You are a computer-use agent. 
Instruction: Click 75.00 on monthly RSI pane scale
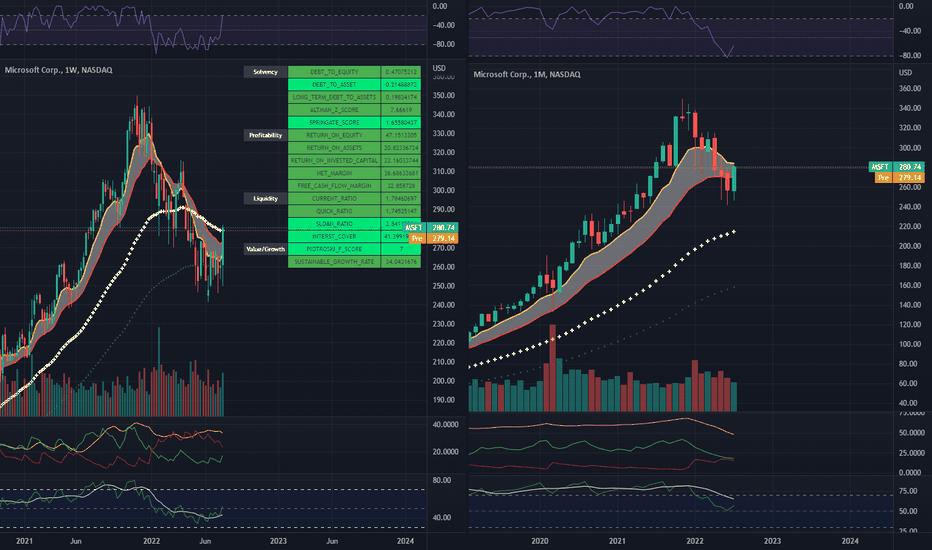click(908, 491)
